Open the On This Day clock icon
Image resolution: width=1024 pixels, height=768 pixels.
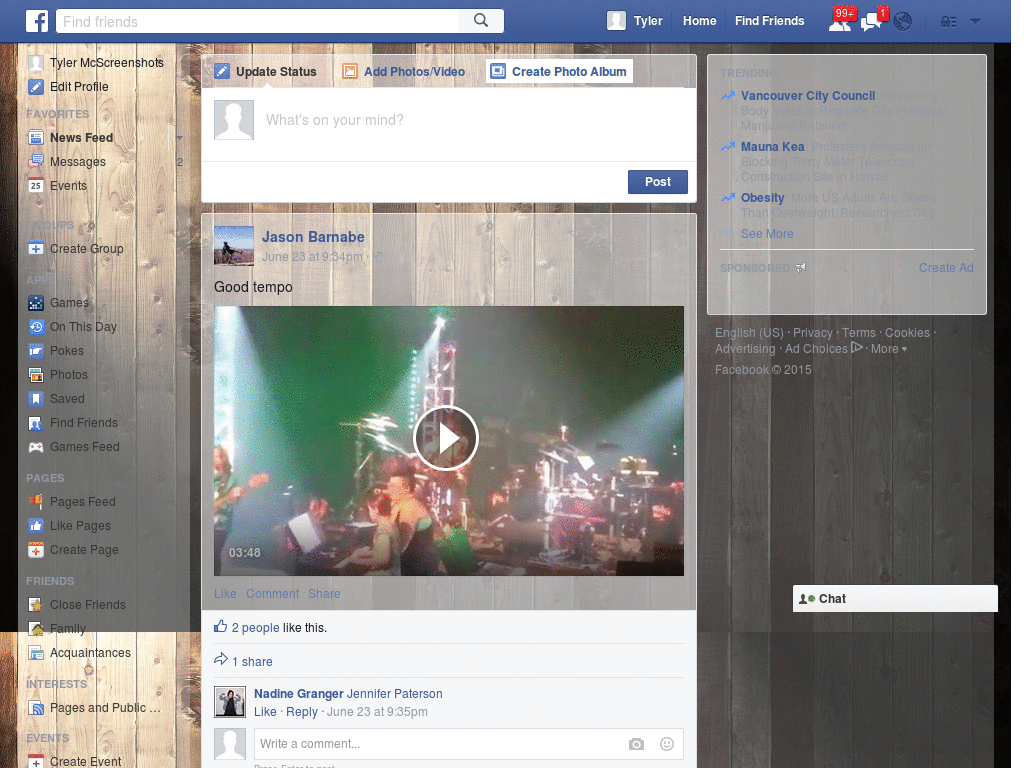[x=36, y=327]
